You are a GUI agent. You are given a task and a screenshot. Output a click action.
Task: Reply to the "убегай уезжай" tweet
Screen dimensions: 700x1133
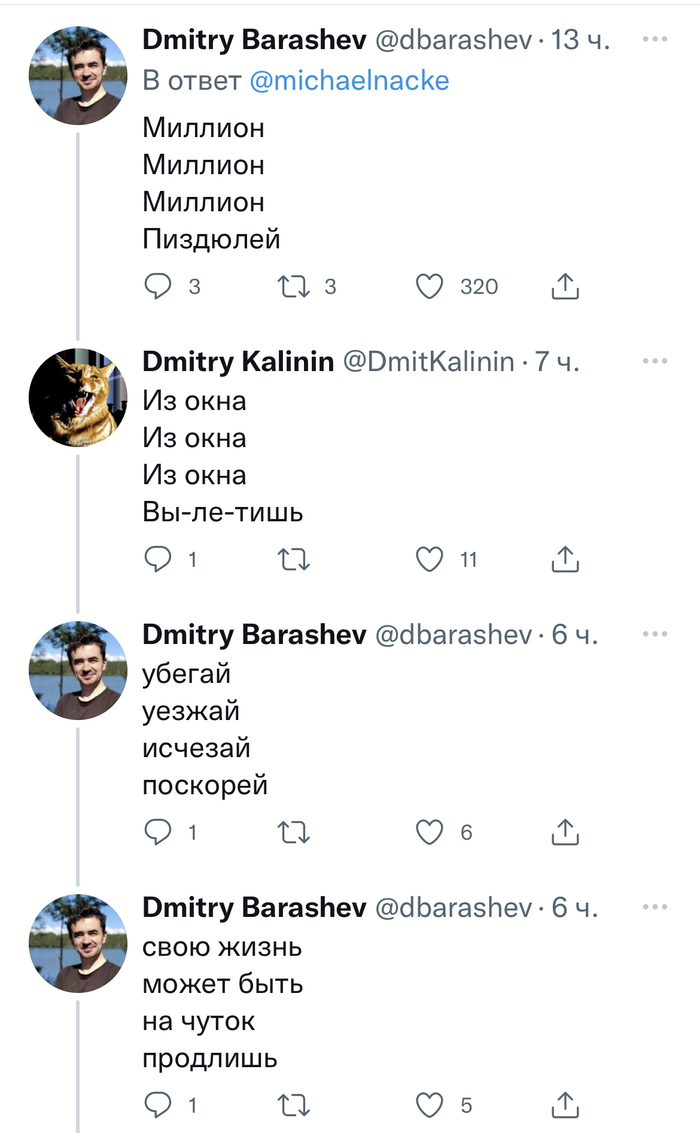159,832
